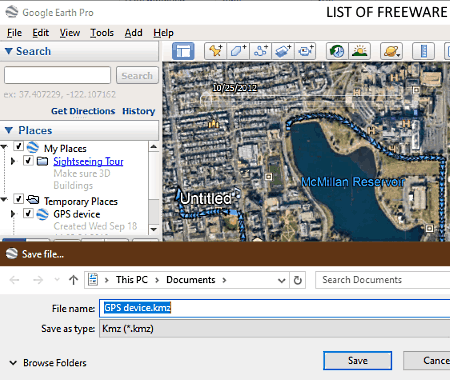Uncheck the GPS device checkbox
The height and width of the screenshot is (380, 450).
(28, 213)
